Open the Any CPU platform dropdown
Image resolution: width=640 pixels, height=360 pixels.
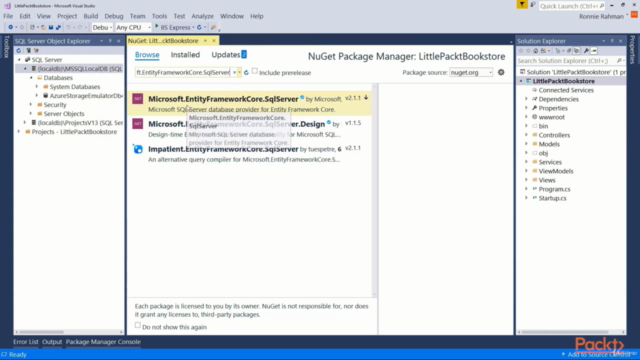133,27
